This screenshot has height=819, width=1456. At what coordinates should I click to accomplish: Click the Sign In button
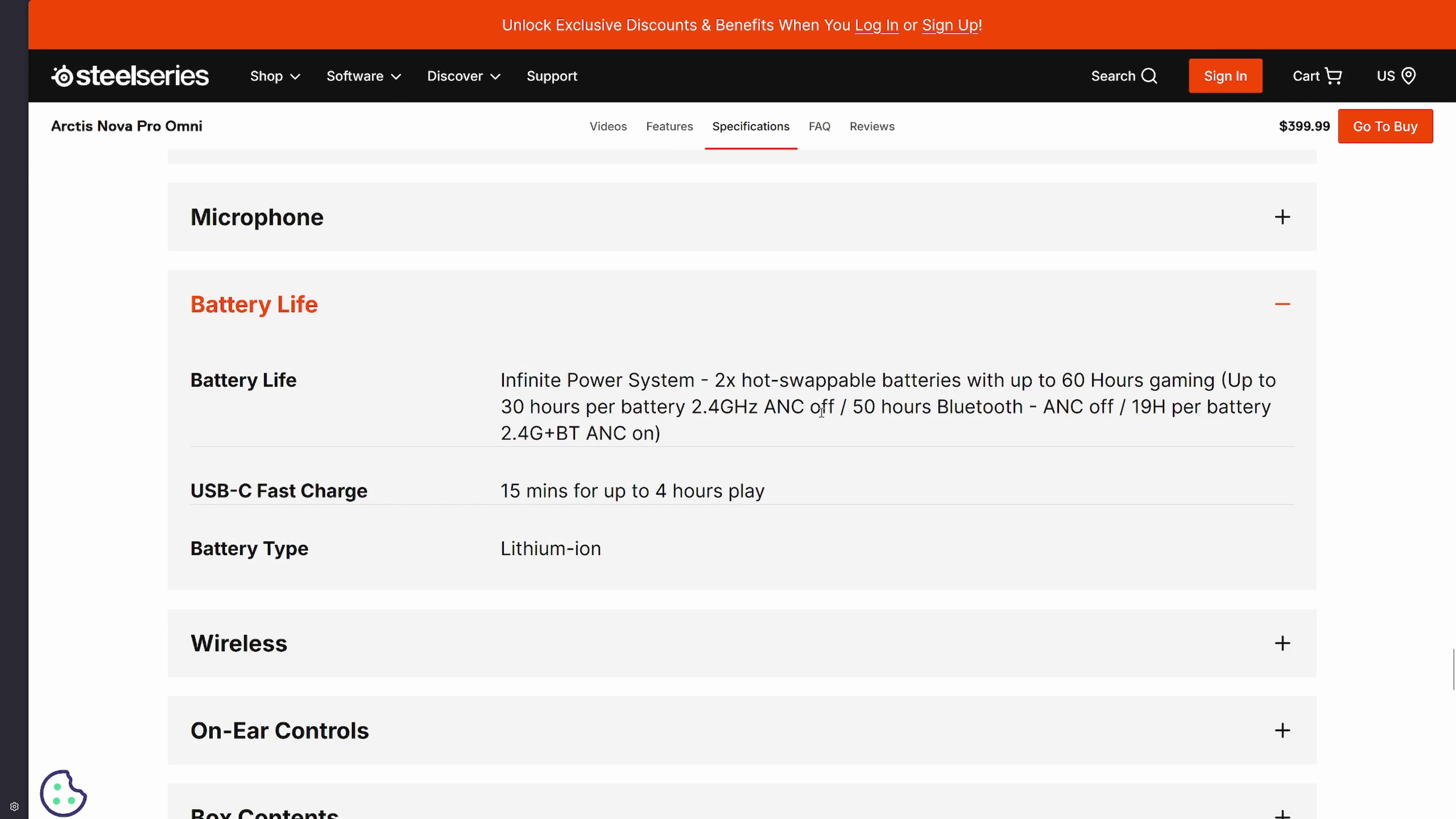(1225, 76)
